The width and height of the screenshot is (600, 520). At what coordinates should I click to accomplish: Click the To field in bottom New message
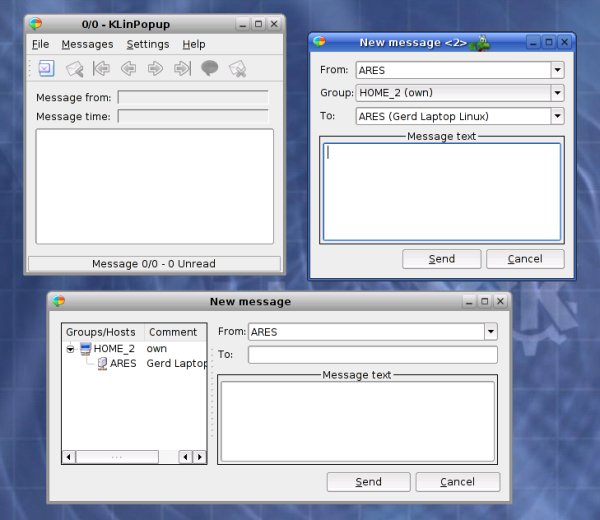[373, 355]
